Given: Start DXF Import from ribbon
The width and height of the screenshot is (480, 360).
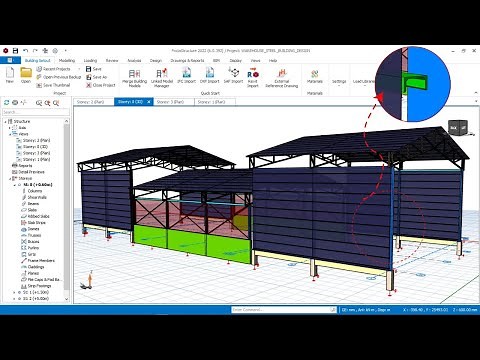Looking at the screenshot, I should pos(210,73).
